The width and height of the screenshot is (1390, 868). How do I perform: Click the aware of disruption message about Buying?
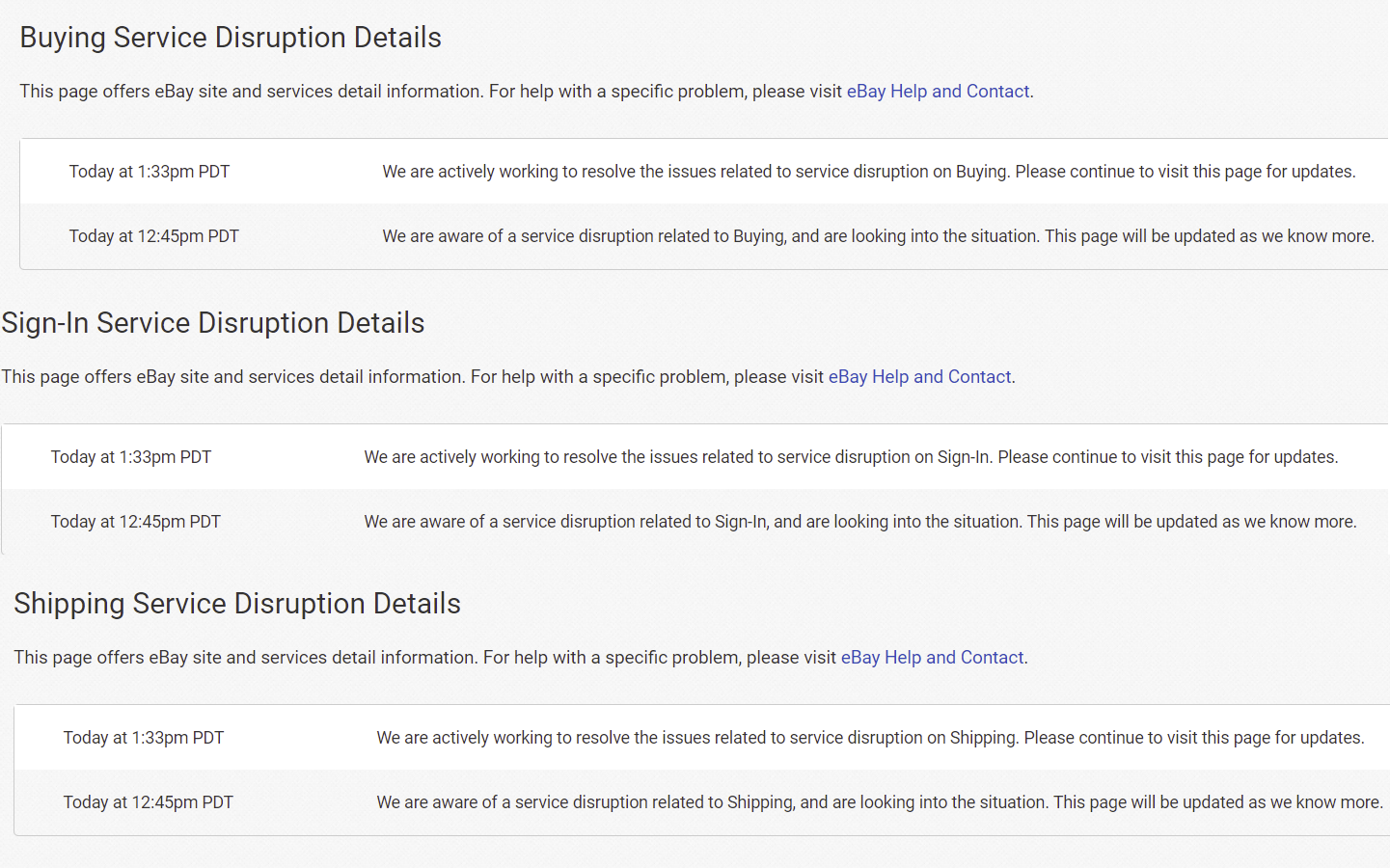coord(879,236)
